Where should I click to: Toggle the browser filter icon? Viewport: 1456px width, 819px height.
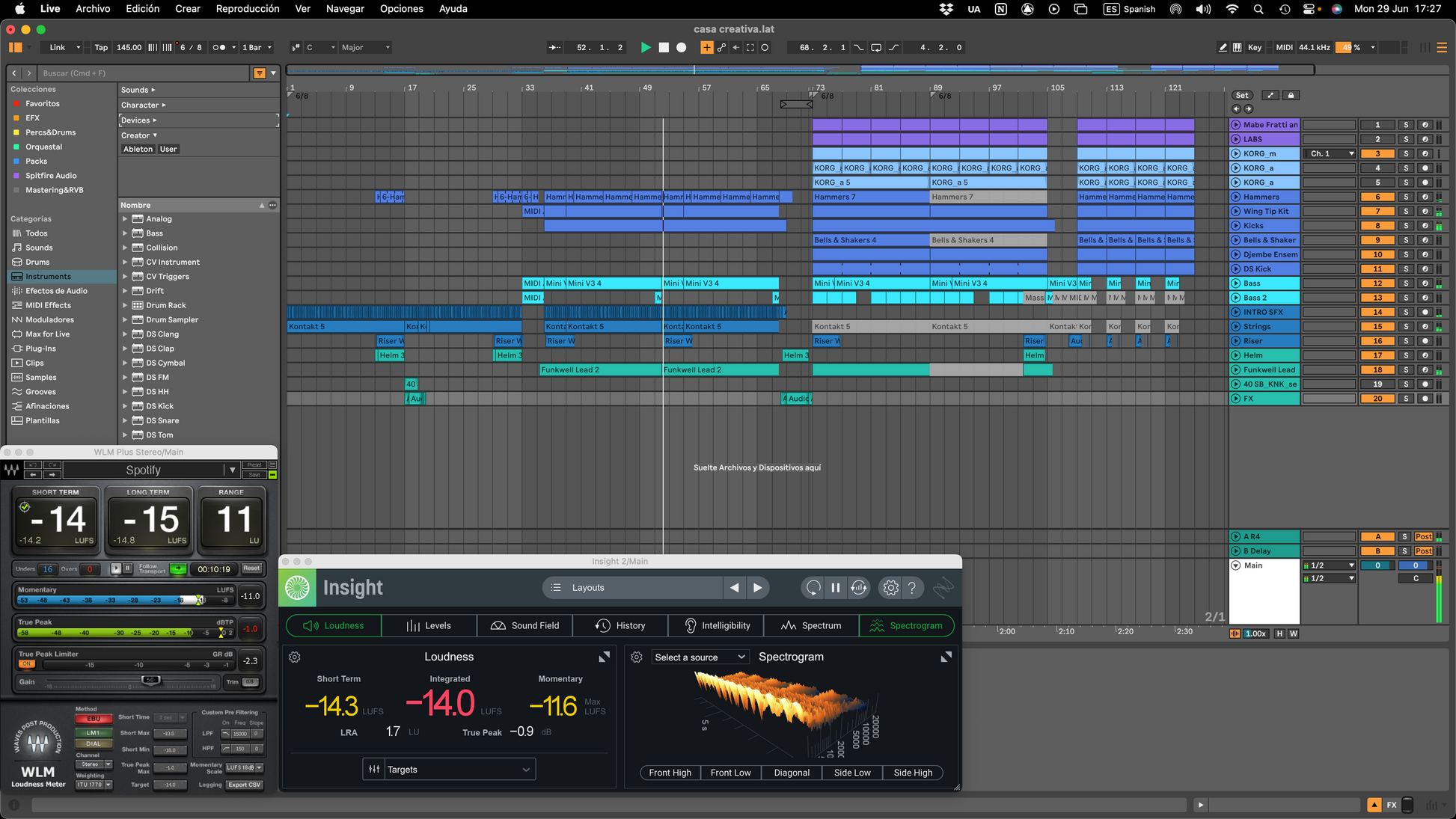(x=260, y=73)
